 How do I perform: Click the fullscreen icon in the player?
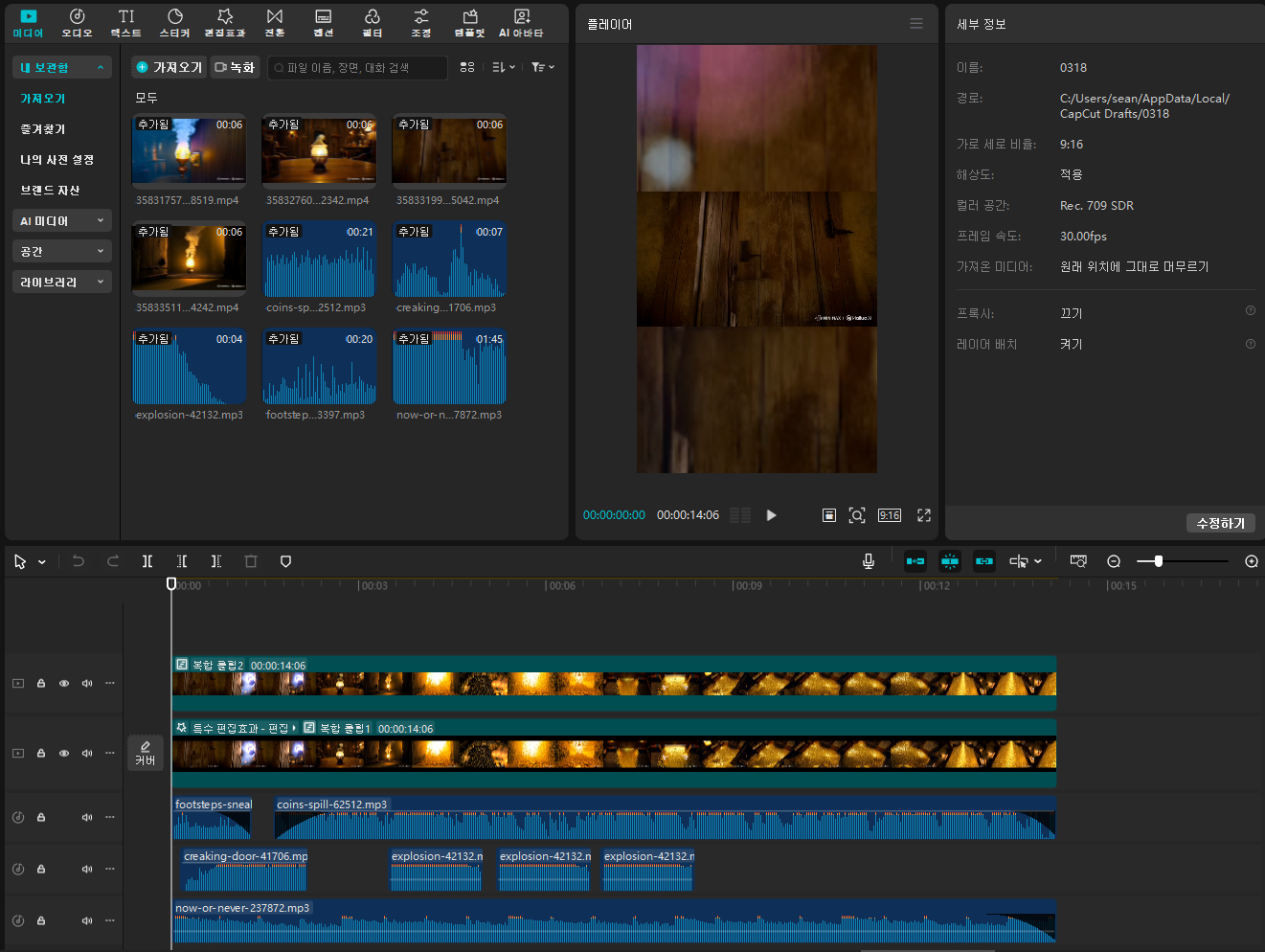[x=923, y=515]
